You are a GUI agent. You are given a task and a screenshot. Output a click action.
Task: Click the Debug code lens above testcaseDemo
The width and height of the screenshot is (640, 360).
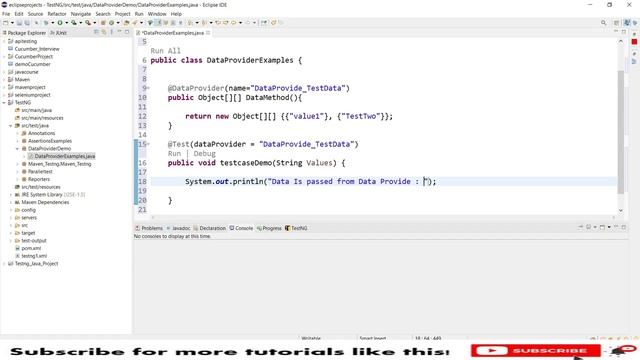[x=204, y=154]
